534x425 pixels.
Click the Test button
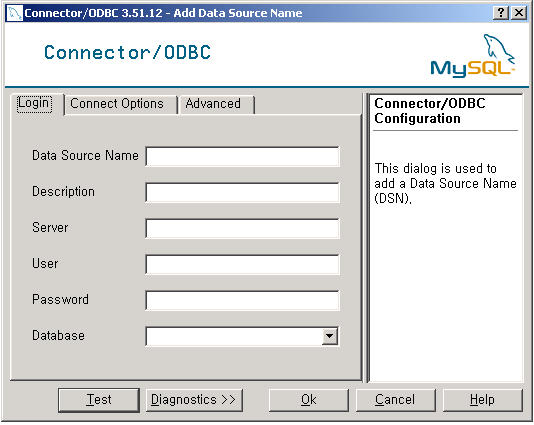[99, 400]
